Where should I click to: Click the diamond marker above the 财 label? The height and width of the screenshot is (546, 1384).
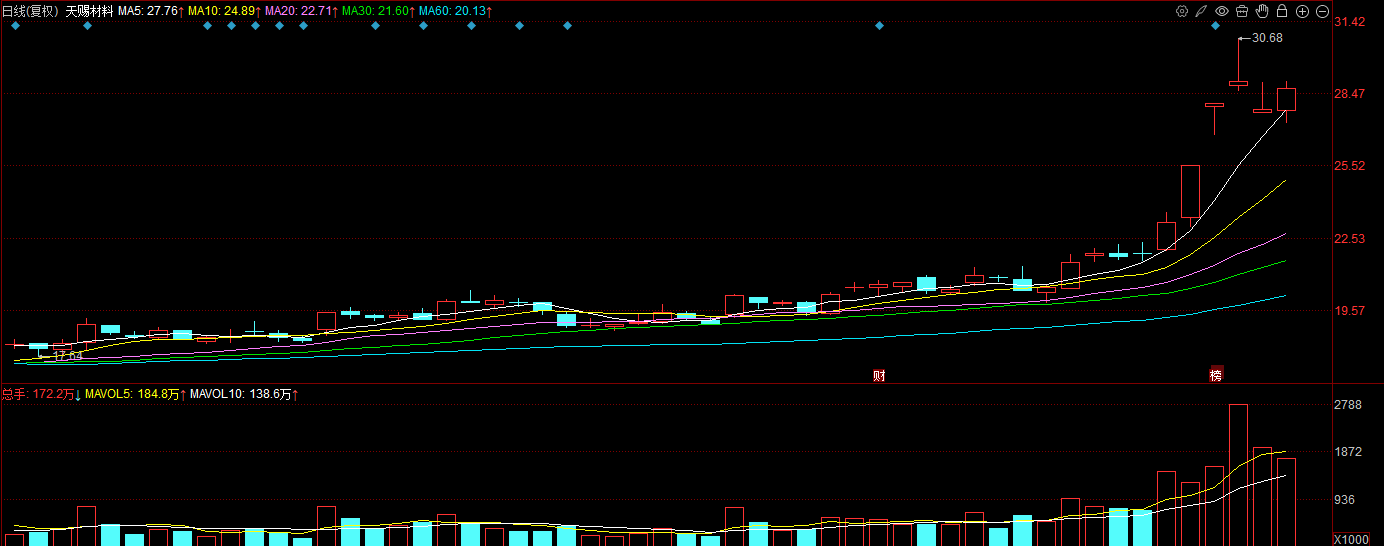(879, 26)
